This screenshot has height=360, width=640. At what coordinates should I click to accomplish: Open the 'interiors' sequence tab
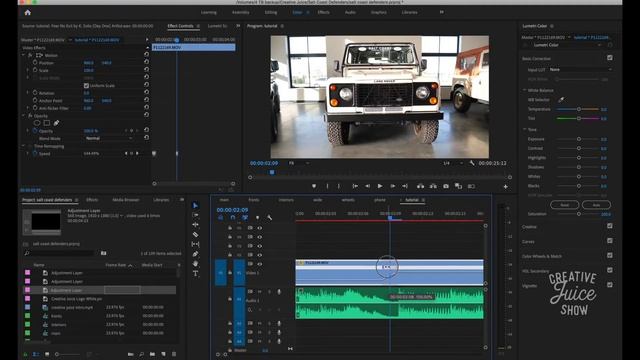pyautogui.click(x=286, y=200)
